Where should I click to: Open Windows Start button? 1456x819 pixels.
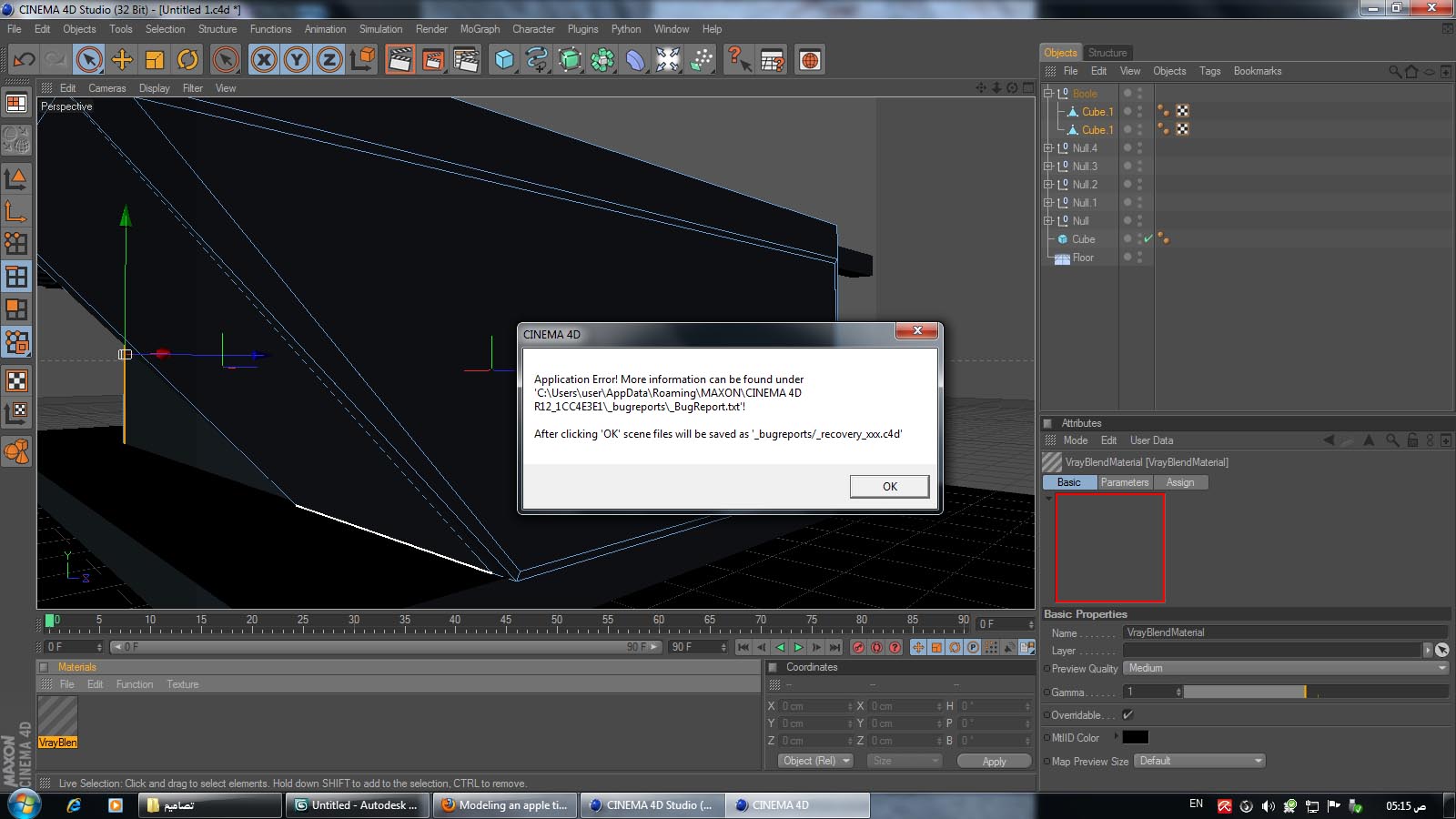[24, 804]
